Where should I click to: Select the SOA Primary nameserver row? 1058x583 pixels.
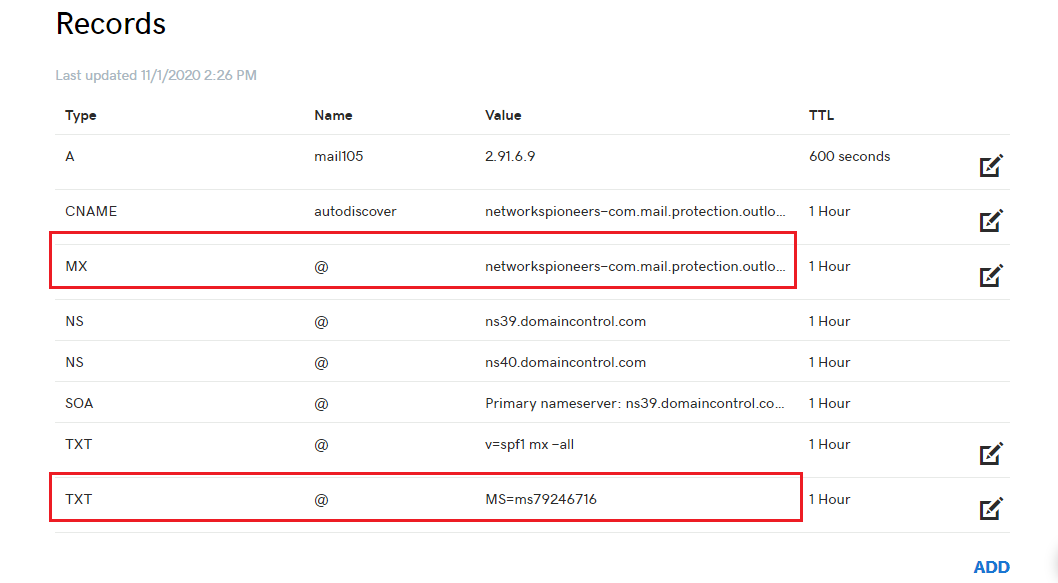tap(532, 403)
